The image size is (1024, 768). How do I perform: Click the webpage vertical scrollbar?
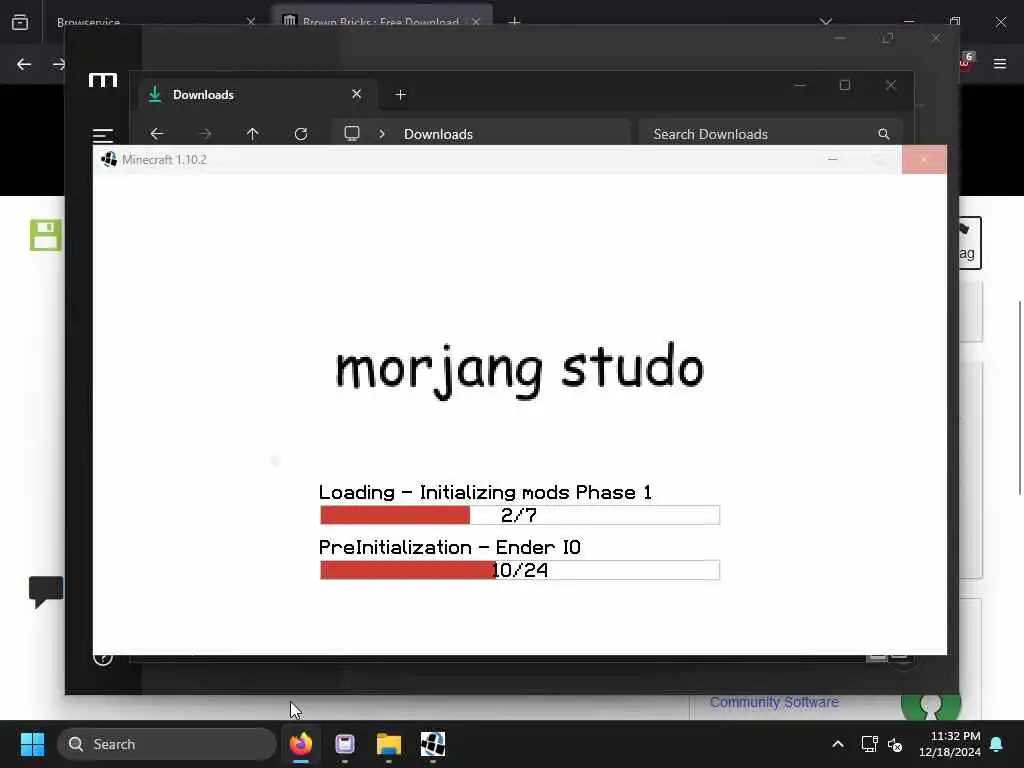click(1019, 397)
